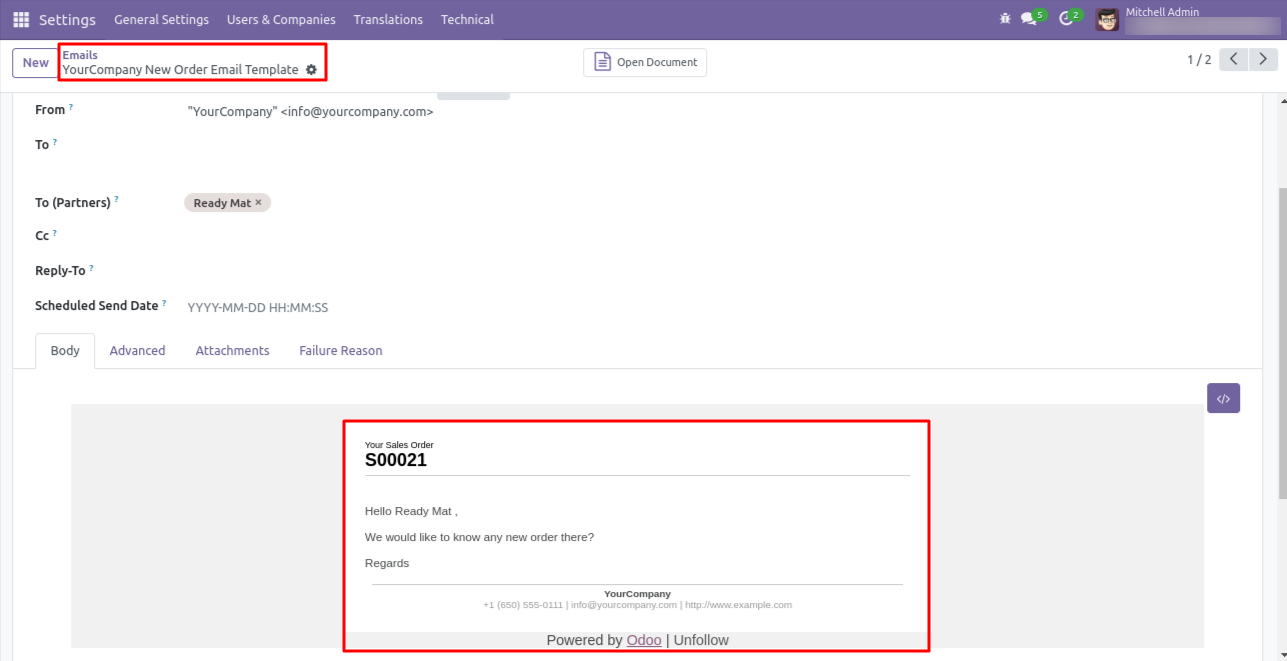The image size is (1287, 661).
Task: Click record pager 1 / 2
Action: [1199, 60]
